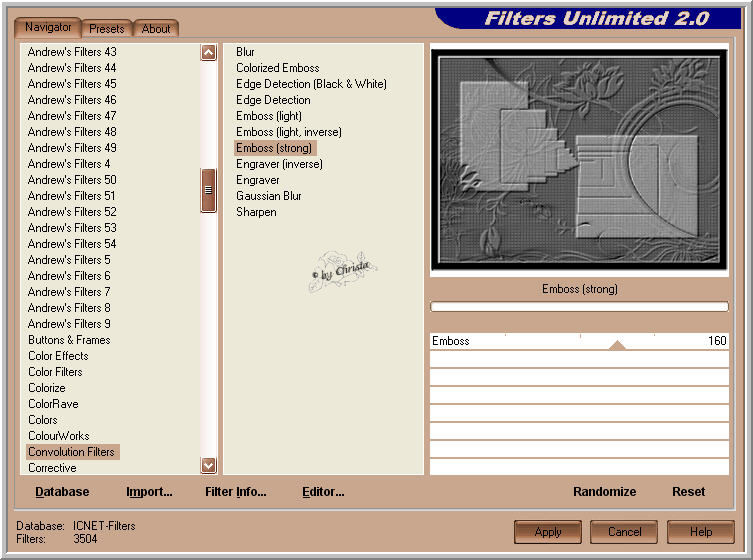Select Andrew's Filters 8 category
The height and width of the screenshot is (560, 753).
[x=69, y=308]
